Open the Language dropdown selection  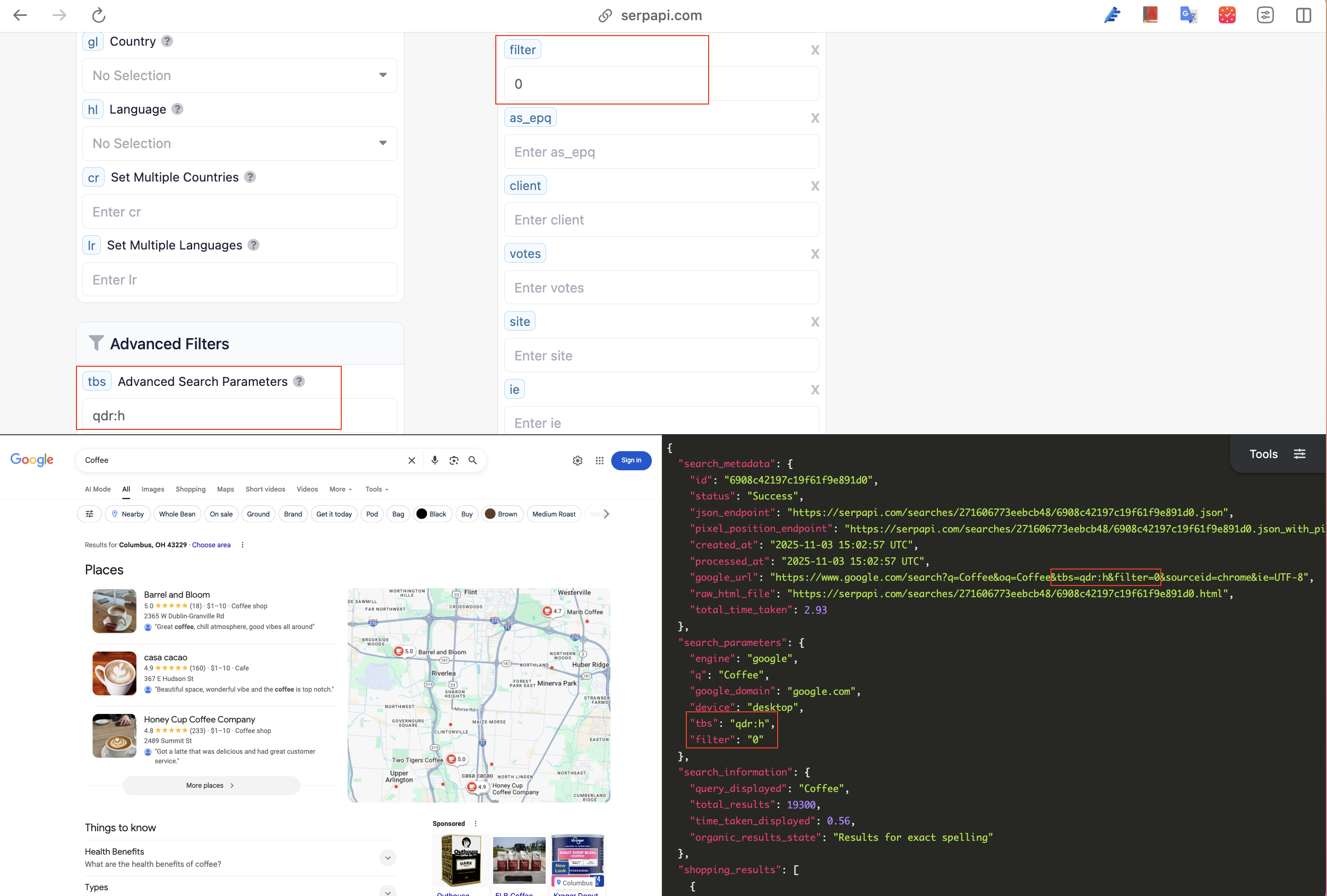point(240,143)
